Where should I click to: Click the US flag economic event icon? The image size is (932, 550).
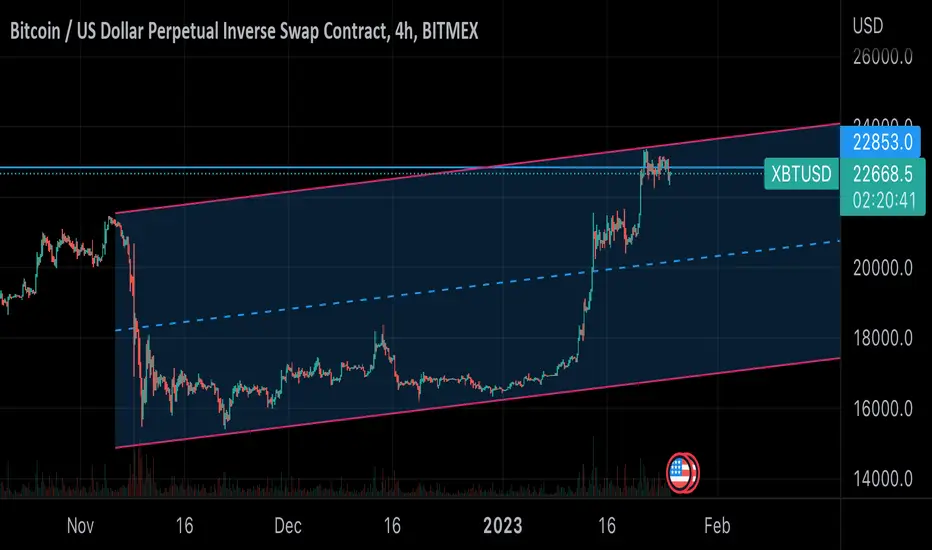point(682,473)
